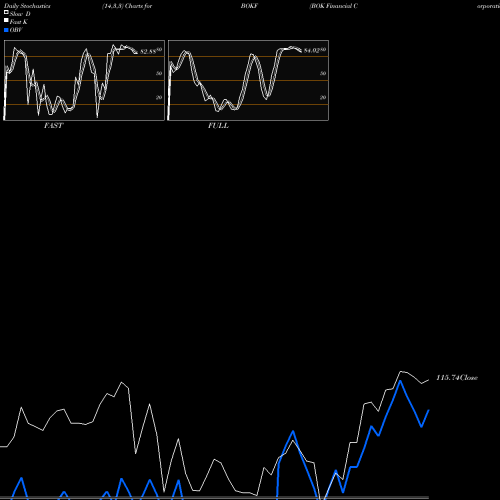The image size is (500, 500).
Task: Click the blue OBV legend swatch
Action: pyautogui.click(x=6, y=30)
